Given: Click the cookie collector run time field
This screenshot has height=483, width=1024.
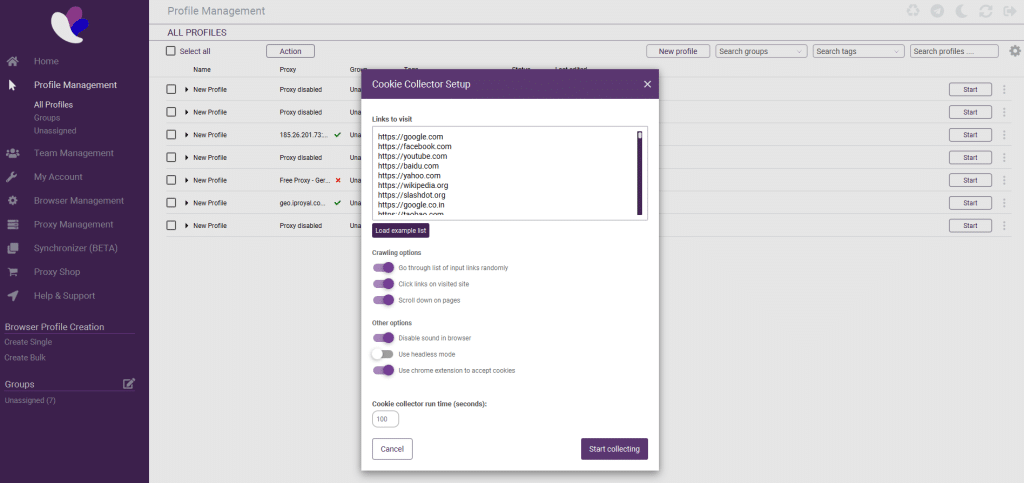Looking at the screenshot, I should [x=385, y=419].
